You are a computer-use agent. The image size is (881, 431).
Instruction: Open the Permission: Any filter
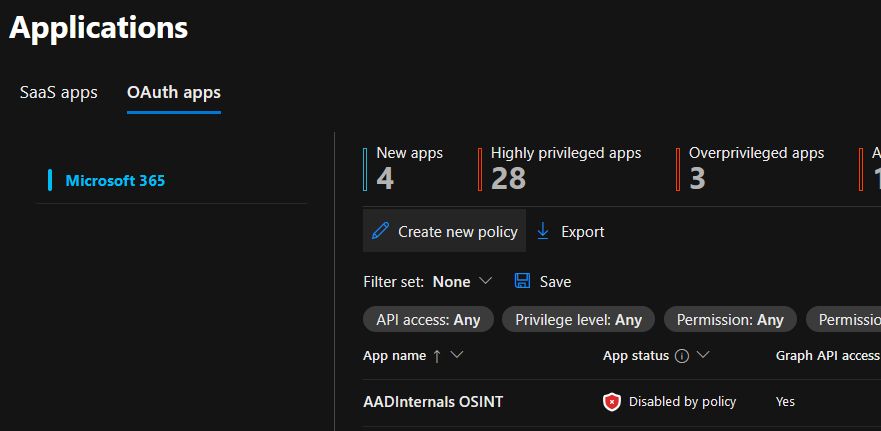(730, 320)
